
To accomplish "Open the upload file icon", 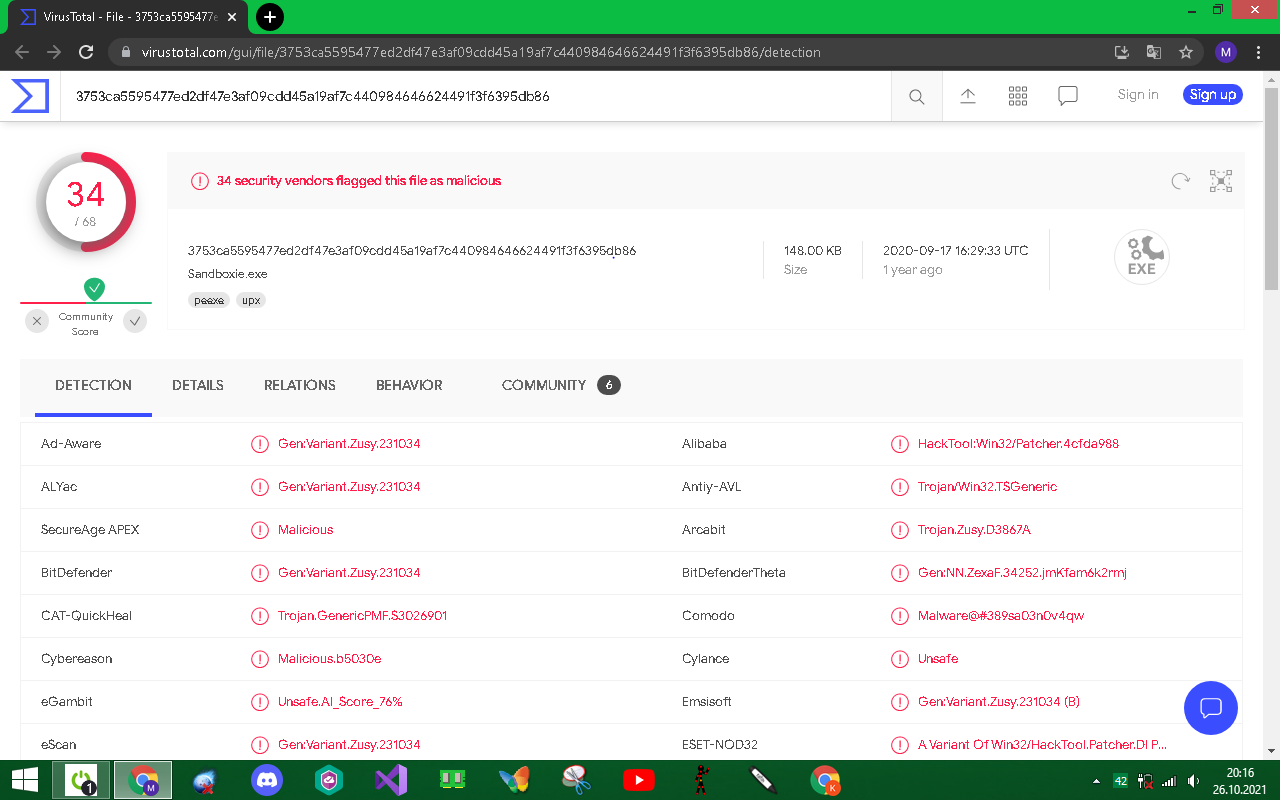I will [x=968, y=96].
